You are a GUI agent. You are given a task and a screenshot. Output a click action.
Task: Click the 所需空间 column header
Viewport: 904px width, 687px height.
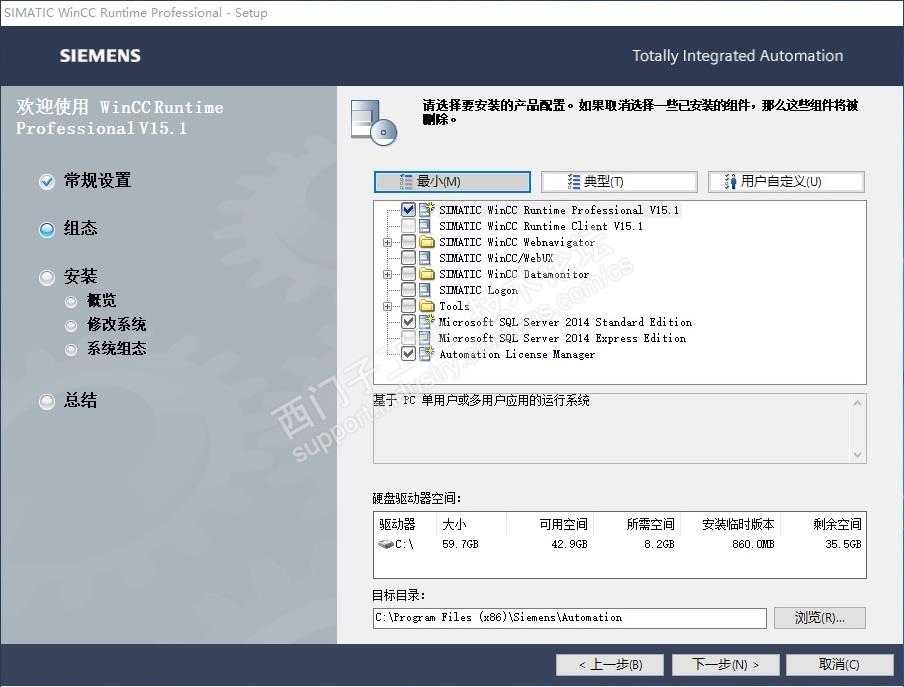tap(650, 524)
